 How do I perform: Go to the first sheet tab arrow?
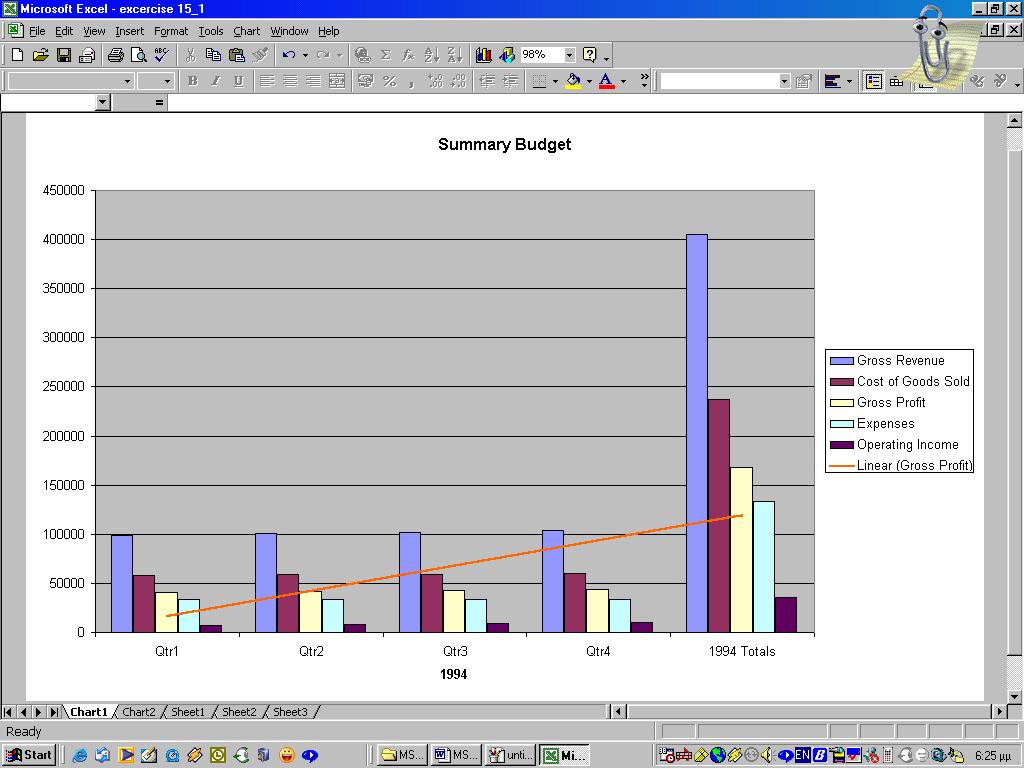(x=8, y=712)
